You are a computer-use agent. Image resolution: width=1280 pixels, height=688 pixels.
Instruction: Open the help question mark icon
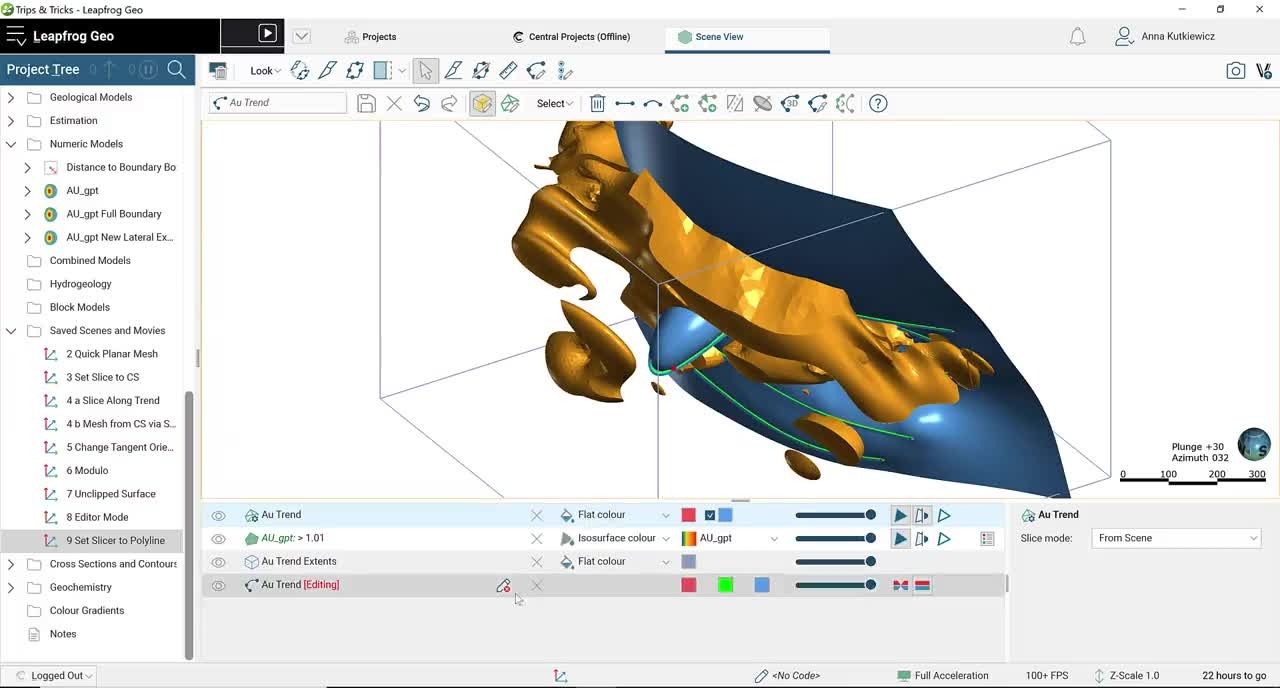pos(878,103)
